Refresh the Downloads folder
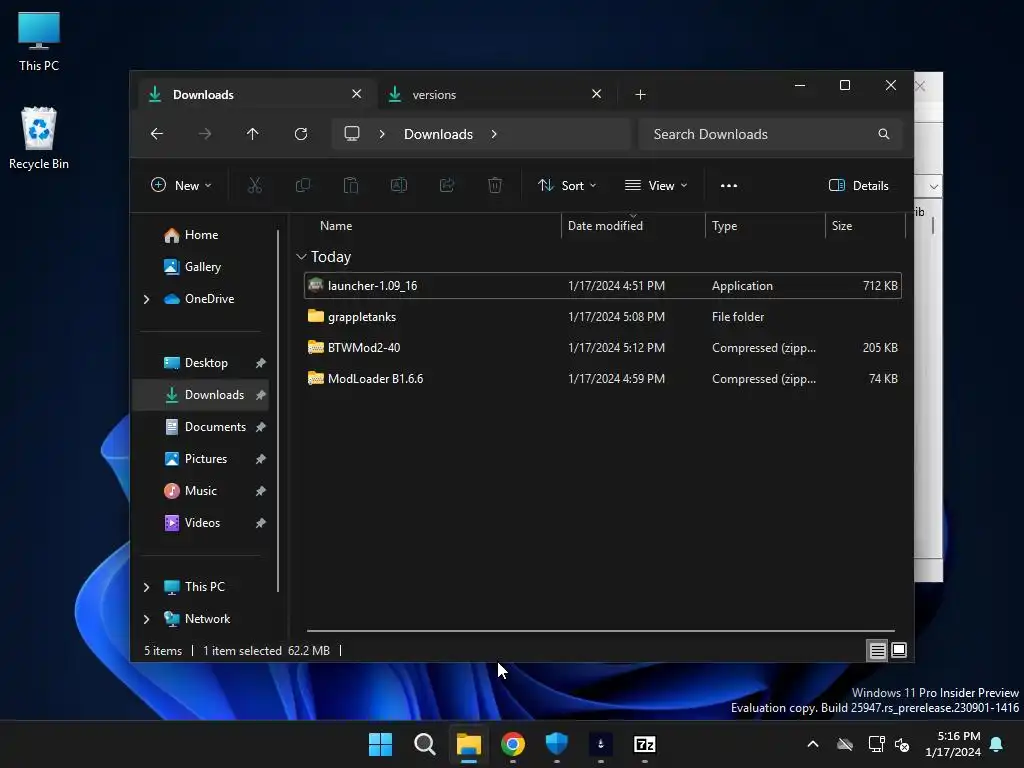The height and width of the screenshot is (768, 1024). (x=300, y=134)
